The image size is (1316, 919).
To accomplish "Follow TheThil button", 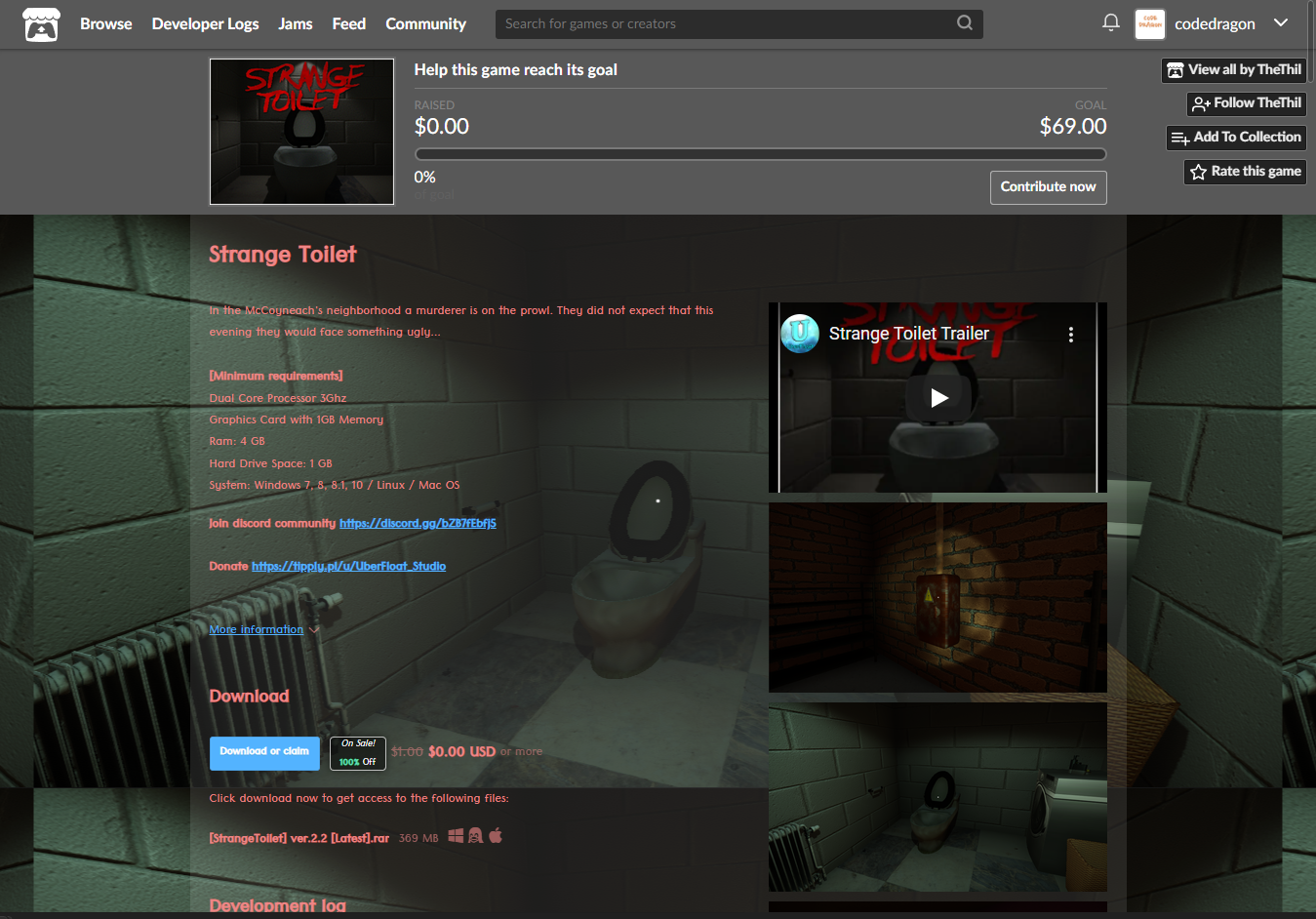I will tap(1247, 103).
